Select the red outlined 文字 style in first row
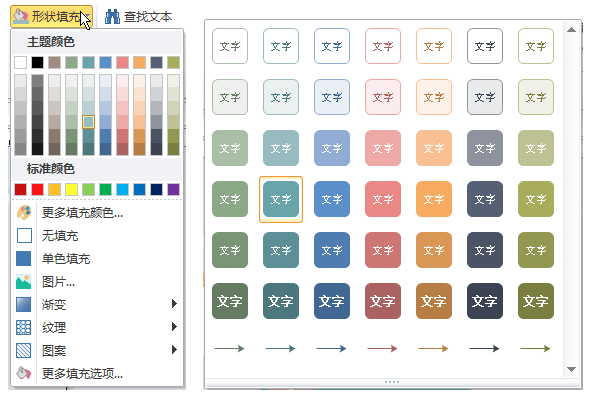The width and height of the screenshot is (600, 400). coord(383,46)
